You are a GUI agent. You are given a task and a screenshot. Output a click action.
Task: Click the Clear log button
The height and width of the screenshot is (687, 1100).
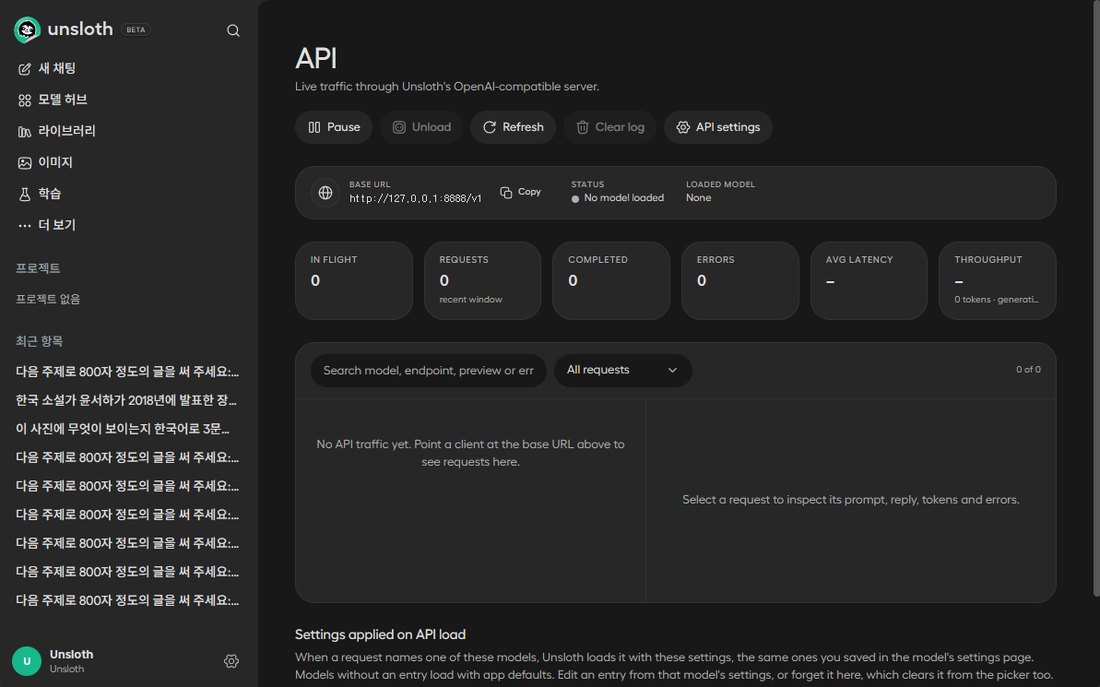click(610, 127)
